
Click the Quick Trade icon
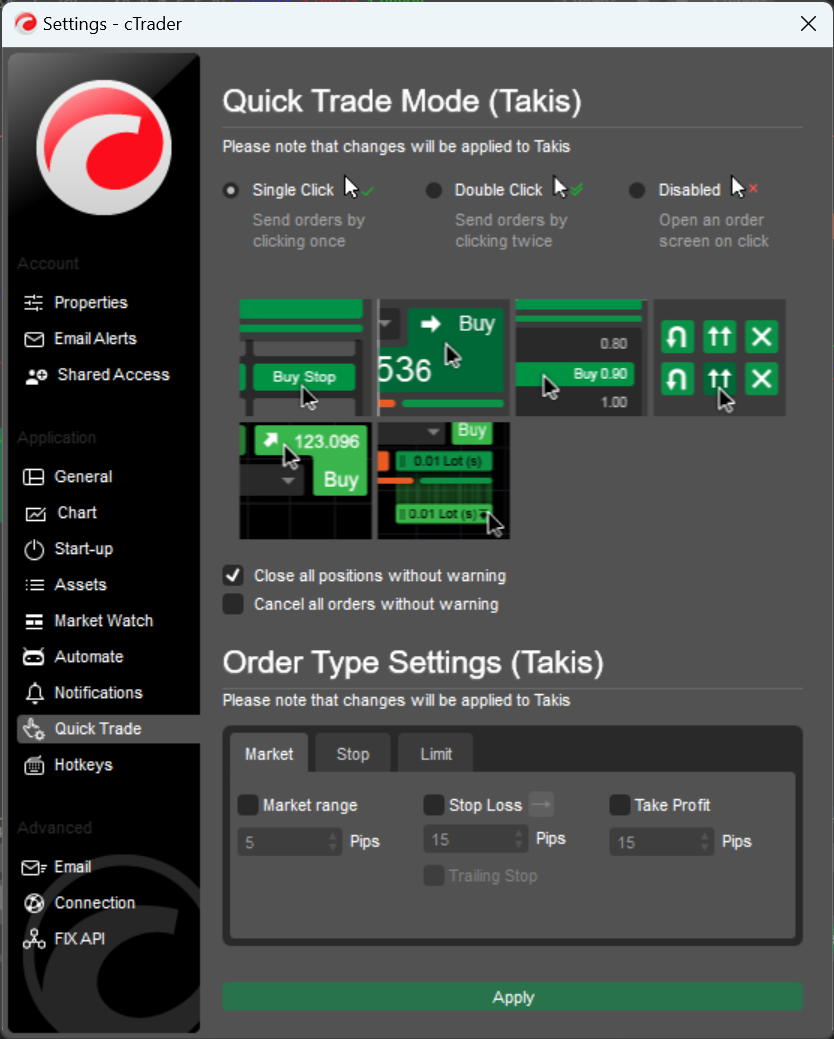coord(34,730)
